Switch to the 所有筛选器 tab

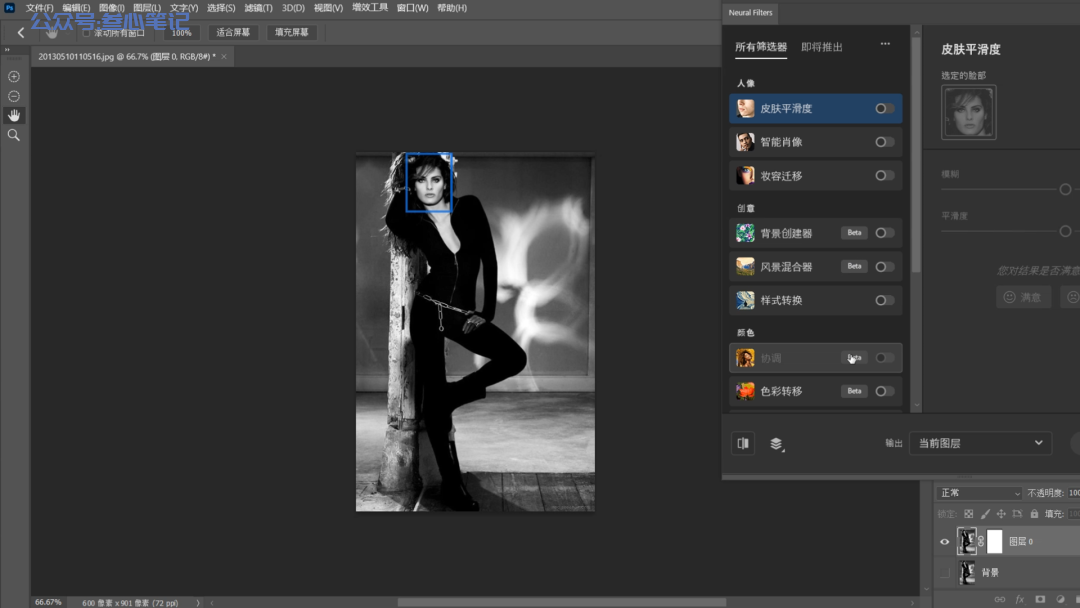pos(760,47)
